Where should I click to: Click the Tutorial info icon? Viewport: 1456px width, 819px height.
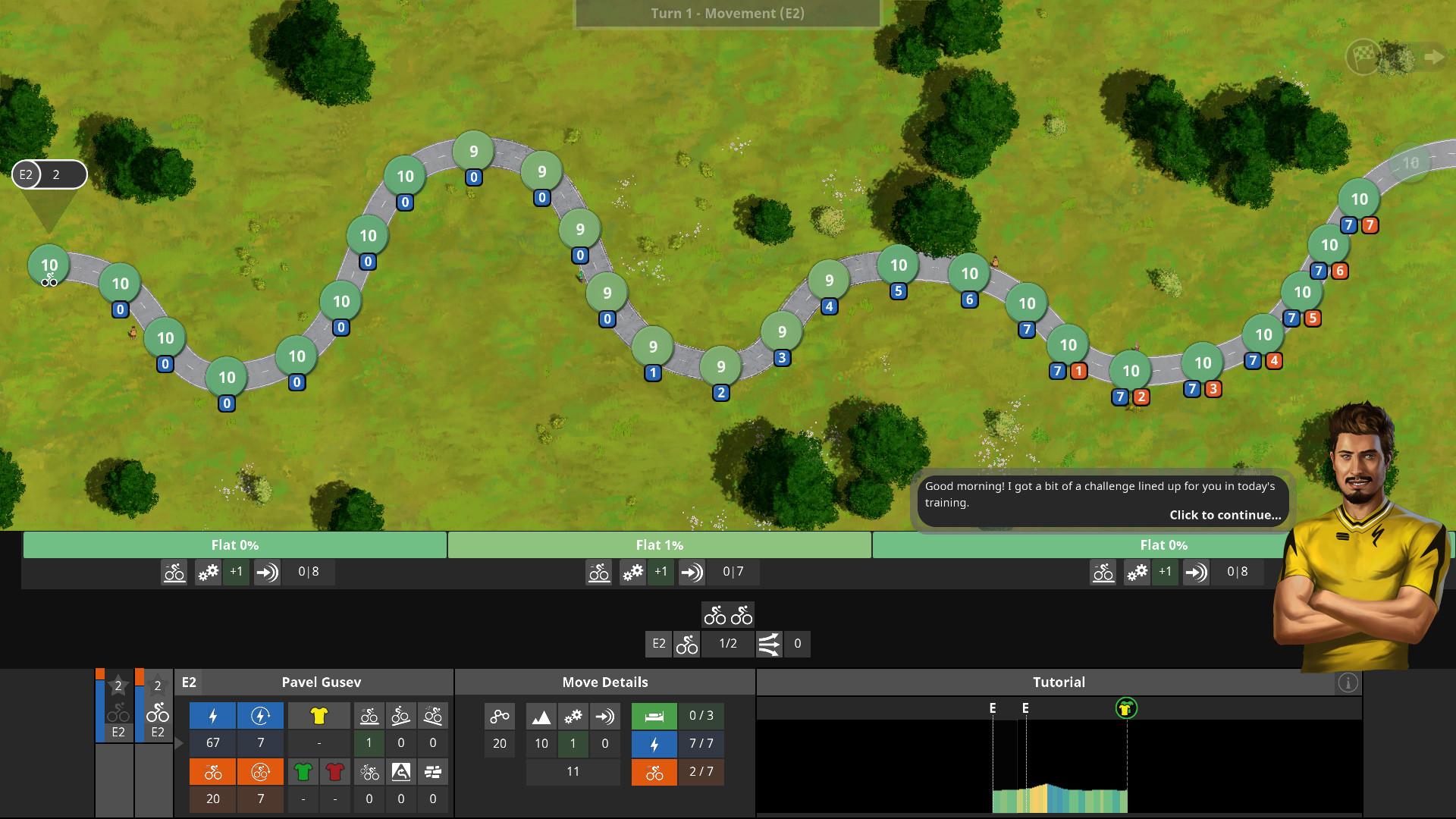(1348, 682)
